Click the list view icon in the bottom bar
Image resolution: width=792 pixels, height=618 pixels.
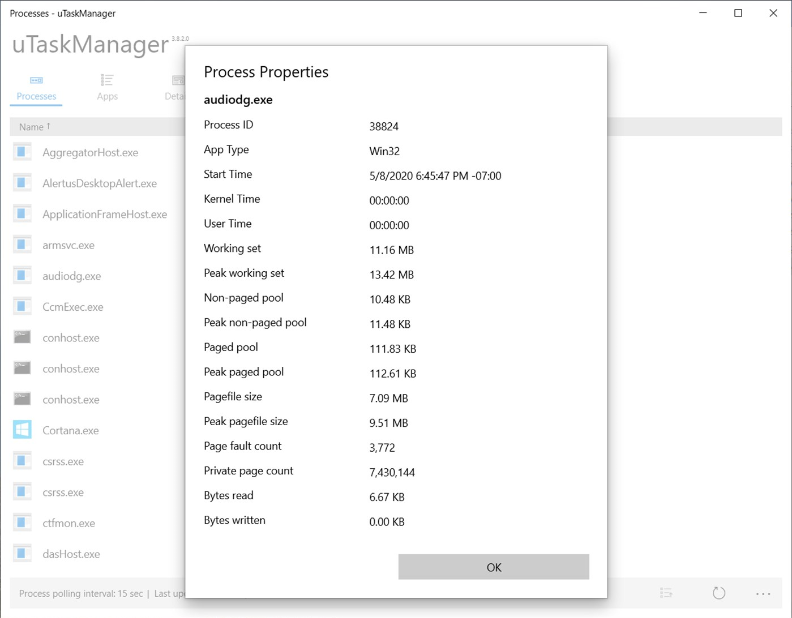pos(666,593)
